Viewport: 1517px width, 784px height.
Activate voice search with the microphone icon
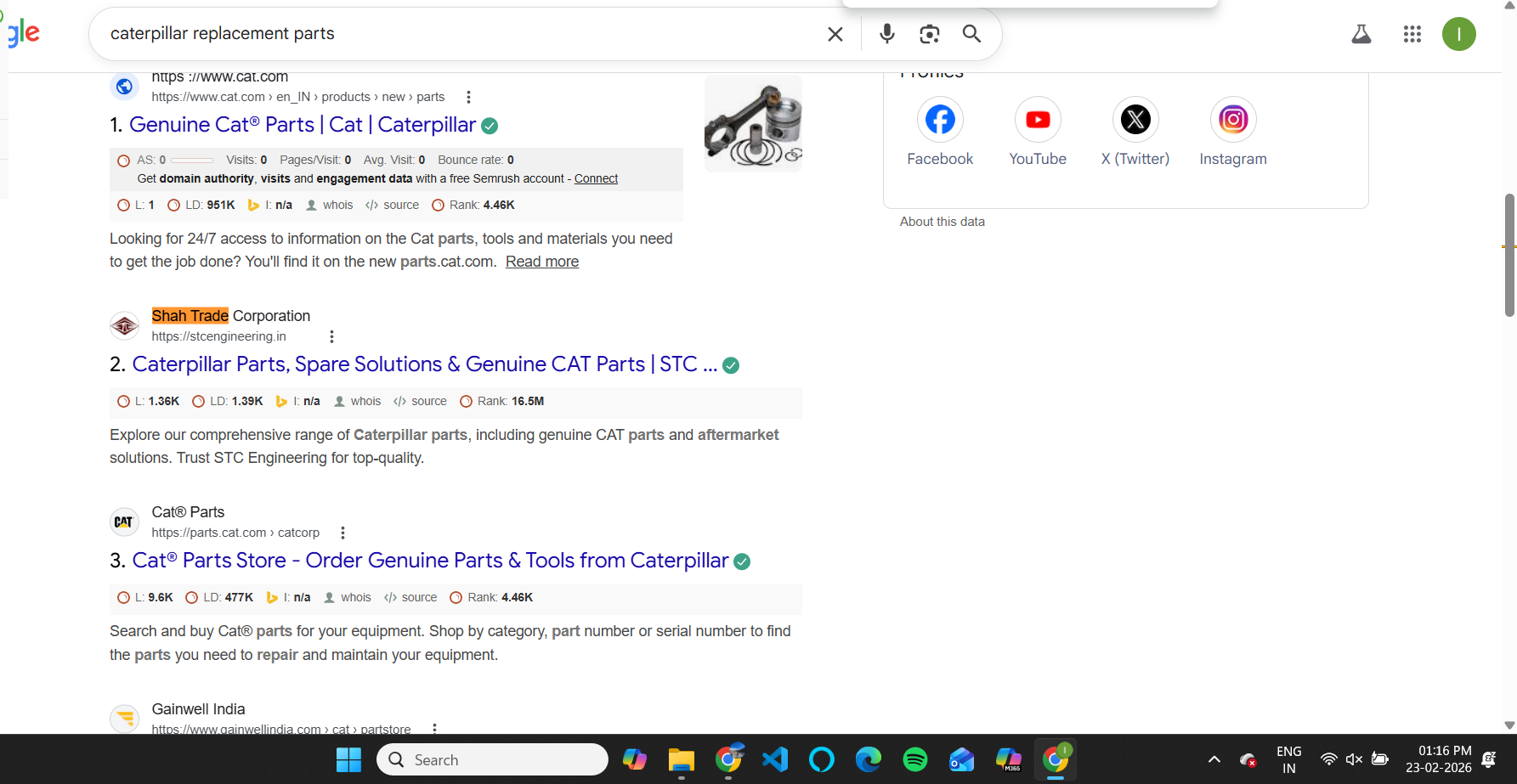click(x=886, y=34)
